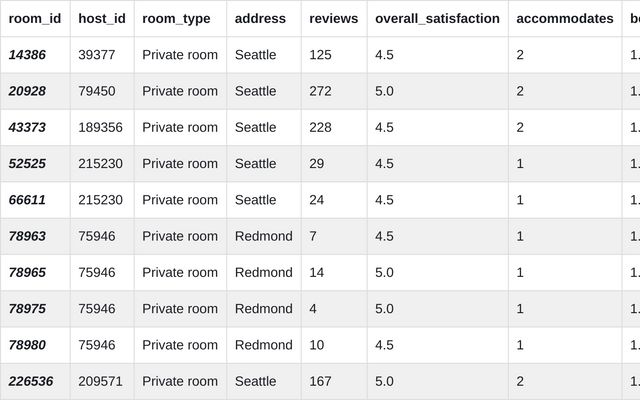Click the reviews value 228
Image resolution: width=640 pixels, height=400 pixels.
click(x=321, y=127)
